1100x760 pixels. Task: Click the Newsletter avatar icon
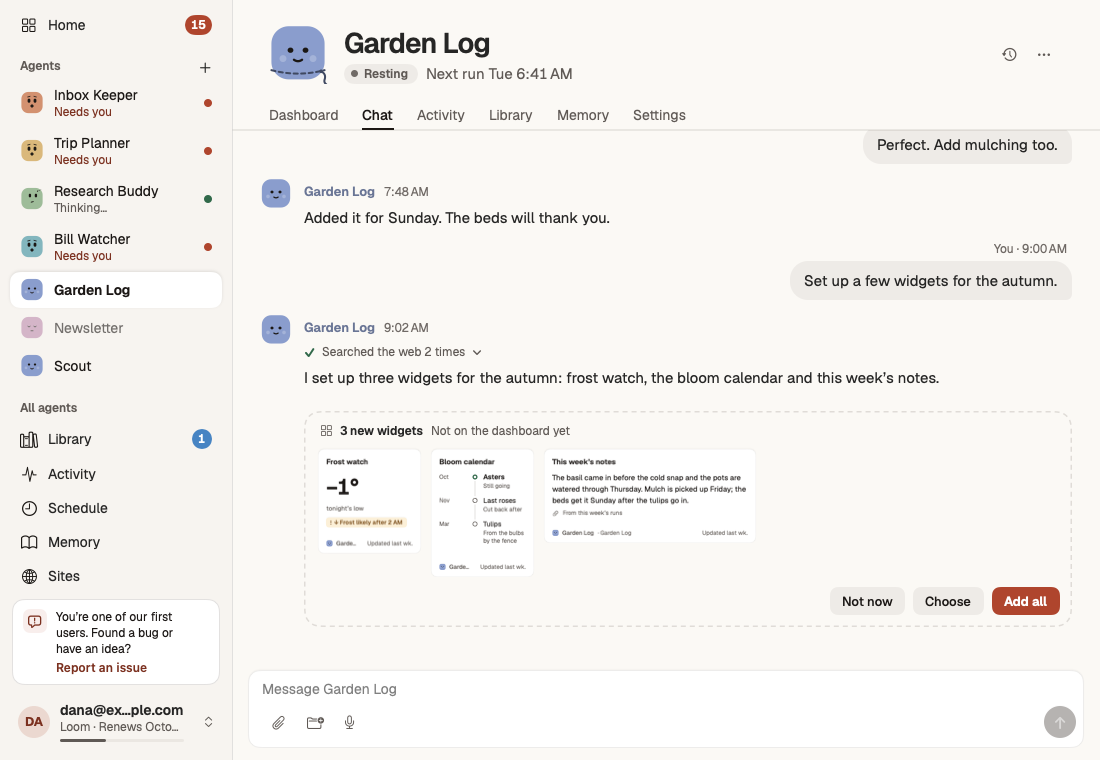[32, 328]
